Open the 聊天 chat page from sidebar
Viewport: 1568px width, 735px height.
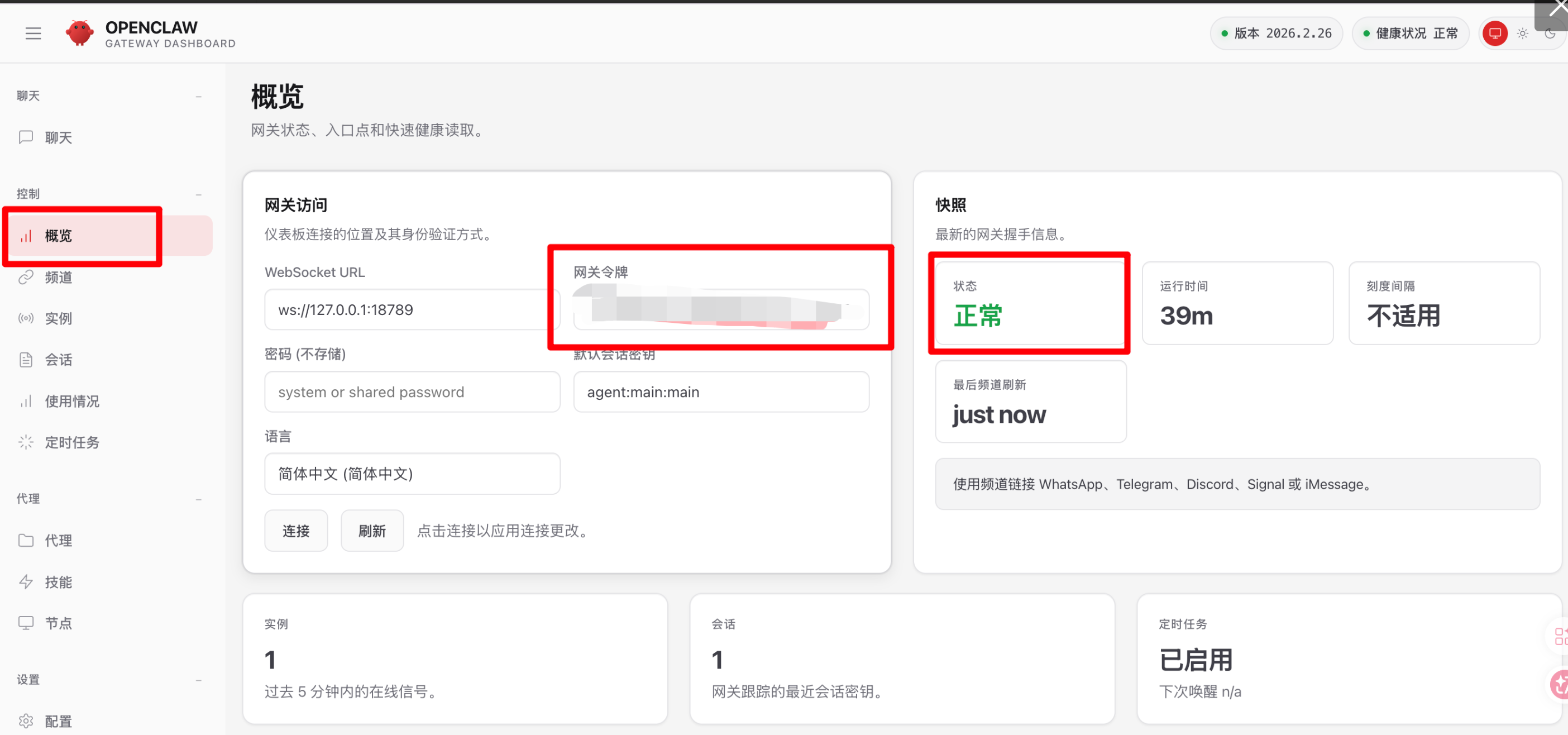pyautogui.click(x=58, y=137)
